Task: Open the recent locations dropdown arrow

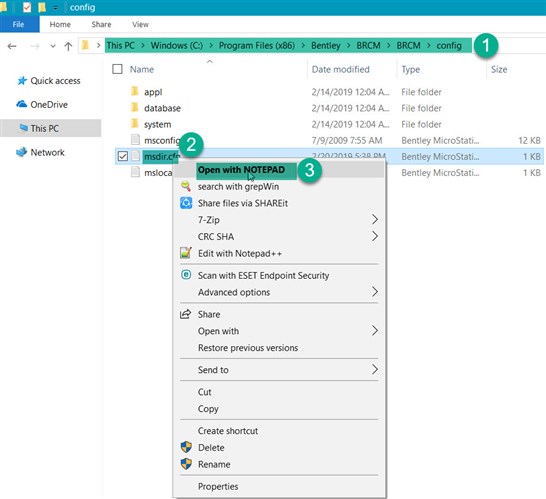Action: (53, 46)
